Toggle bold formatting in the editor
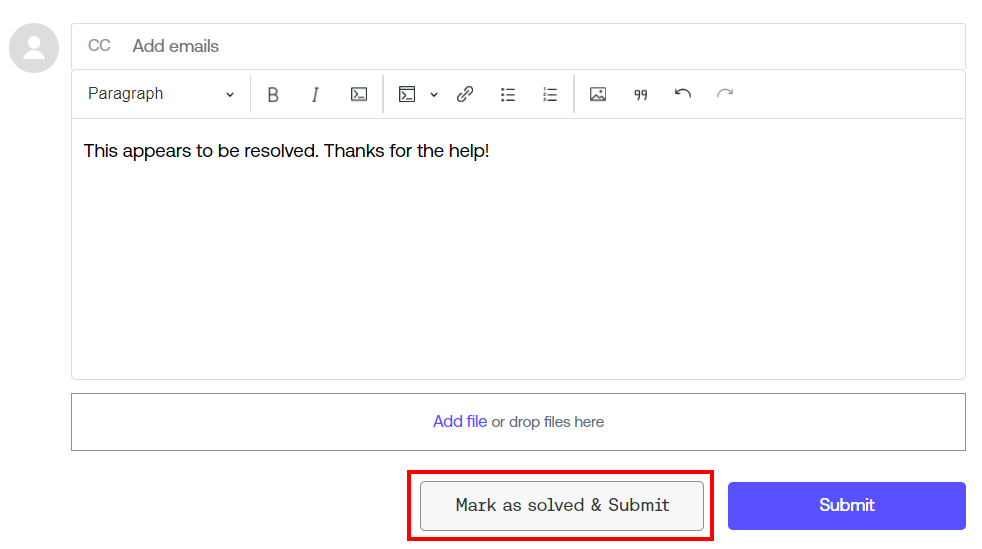982x549 pixels. click(x=272, y=95)
